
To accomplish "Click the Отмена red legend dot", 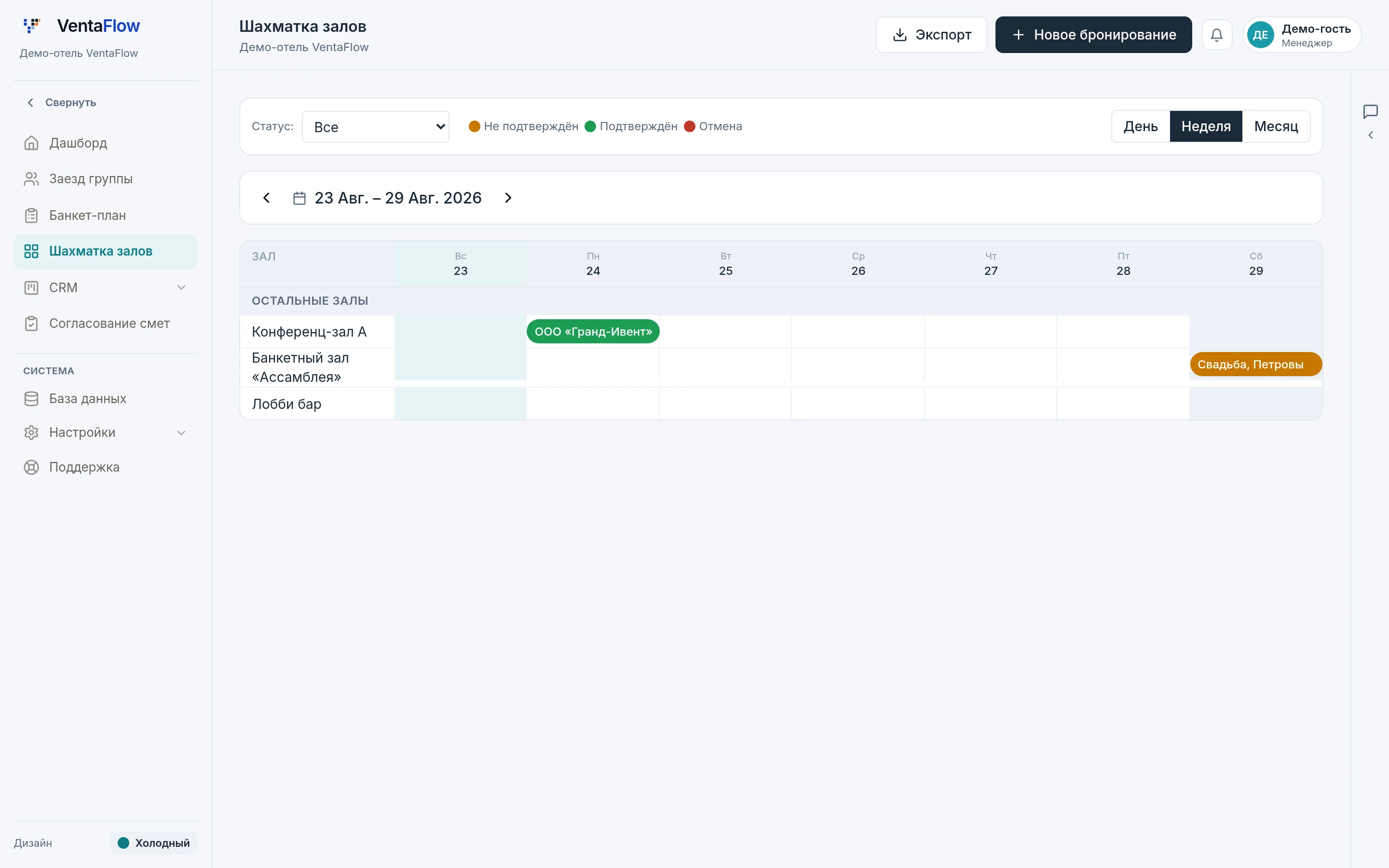I will 689,126.
